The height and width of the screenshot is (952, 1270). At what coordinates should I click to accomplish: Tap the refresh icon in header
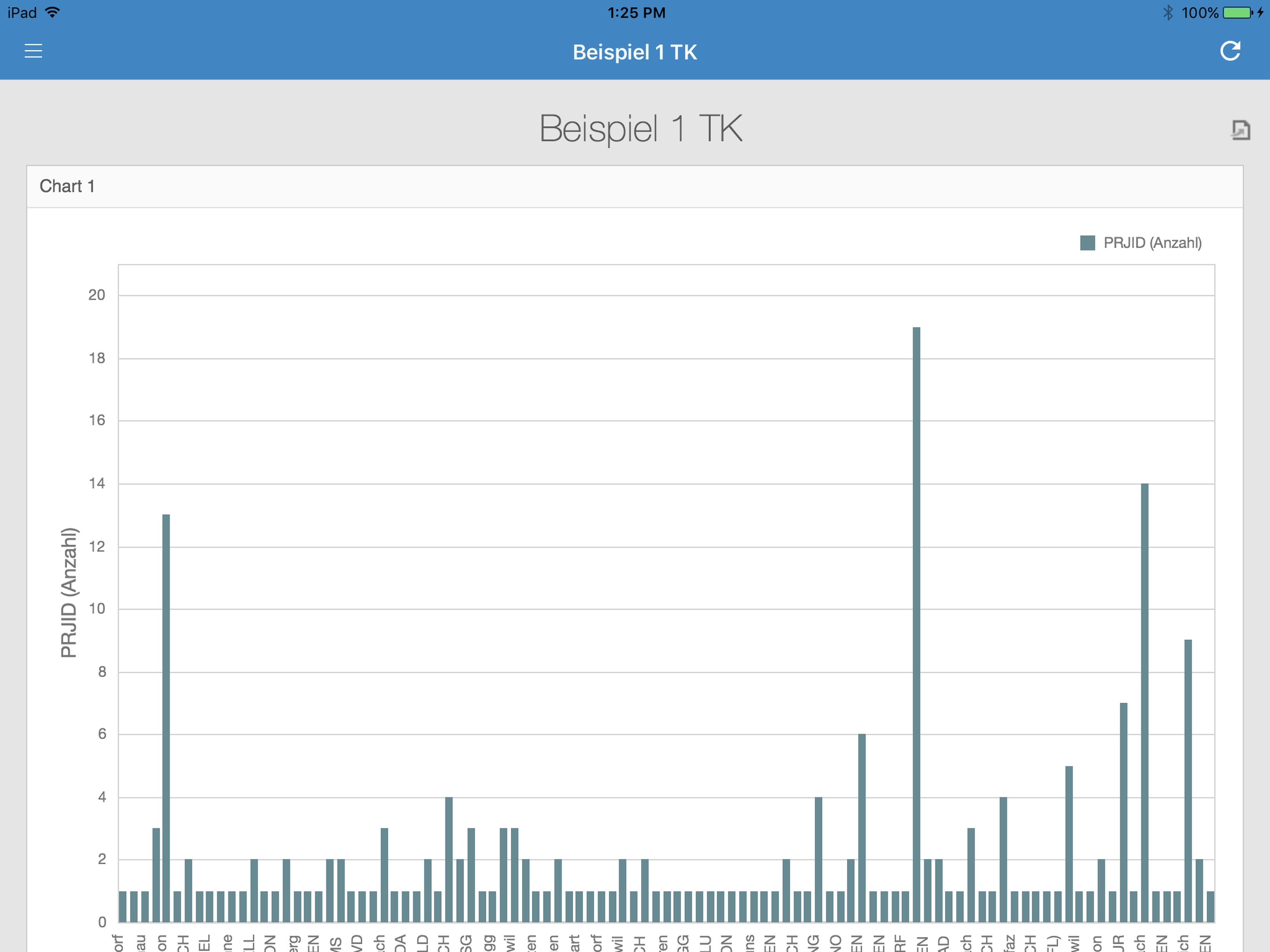(1230, 51)
